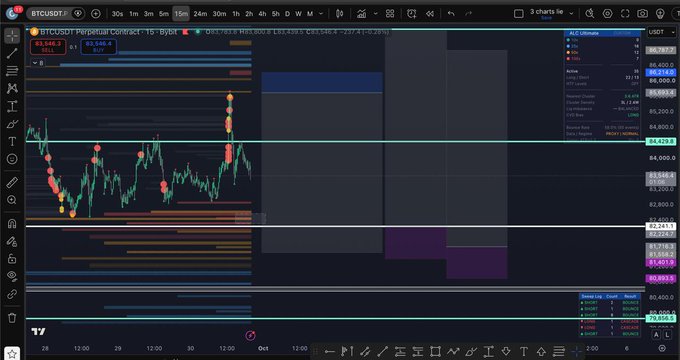The width and height of the screenshot is (680, 360).
Task: Click the red SELL 83,546.3 button
Action: 48,46
